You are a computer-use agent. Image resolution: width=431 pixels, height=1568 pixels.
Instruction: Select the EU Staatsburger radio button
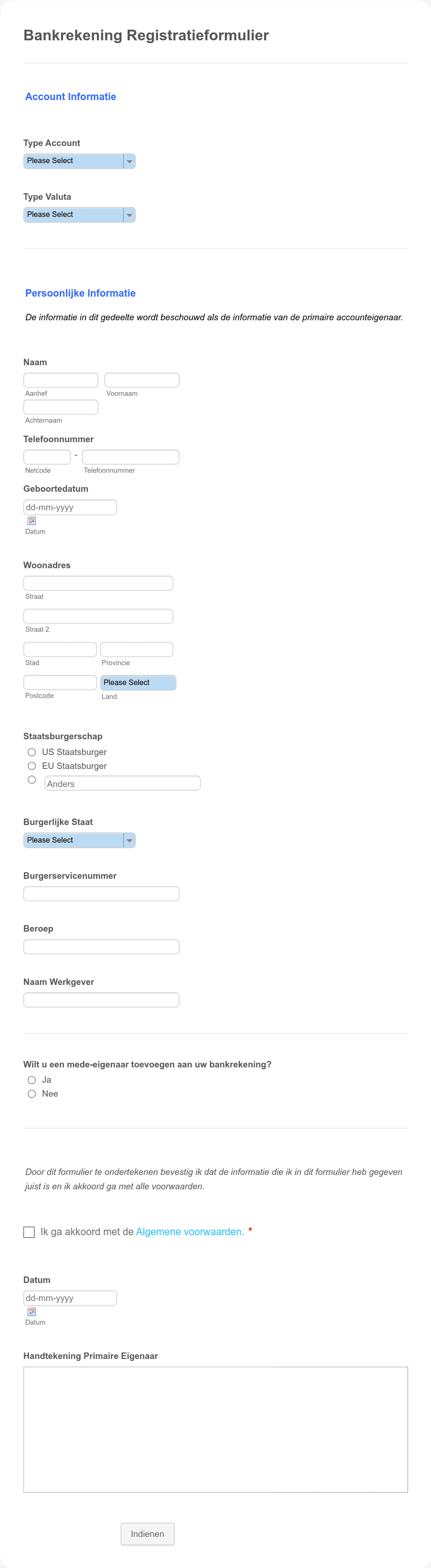[32, 766]
